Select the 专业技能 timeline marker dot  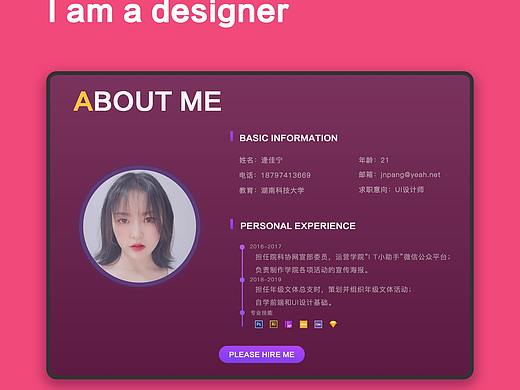242,313
